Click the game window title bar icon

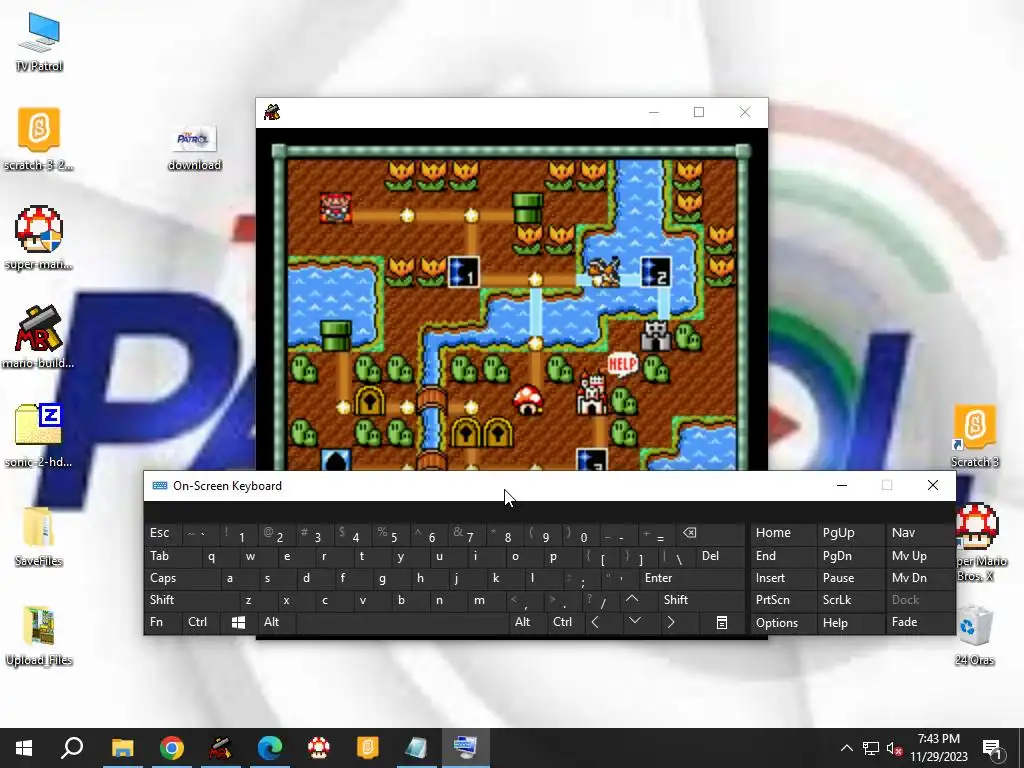click(x=272, y=112)
